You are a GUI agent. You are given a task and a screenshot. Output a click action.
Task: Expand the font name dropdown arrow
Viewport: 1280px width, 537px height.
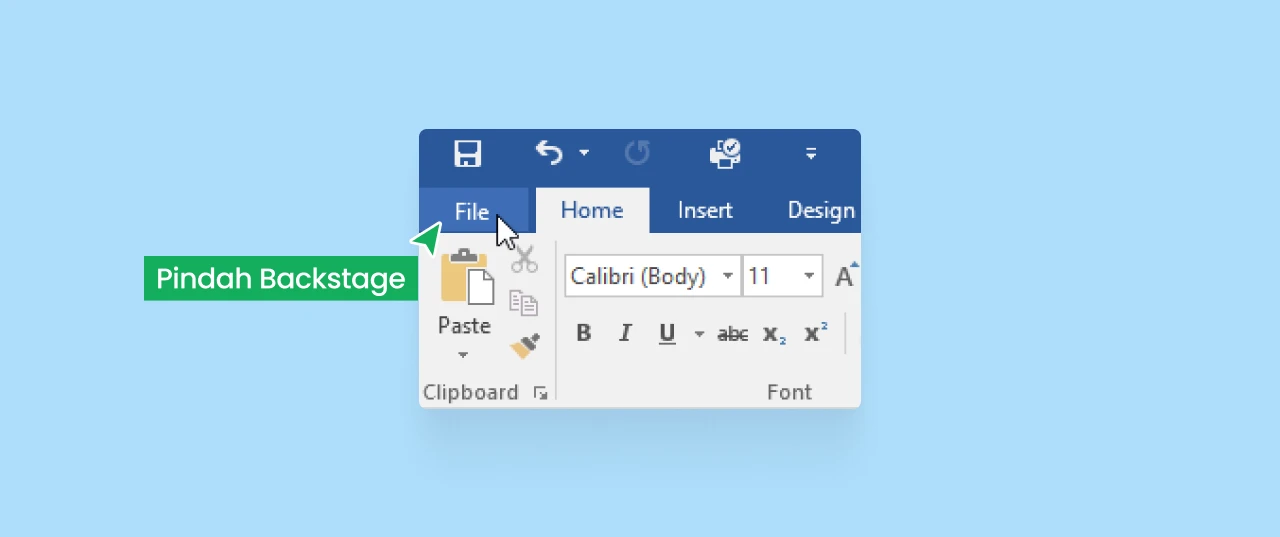729,276
